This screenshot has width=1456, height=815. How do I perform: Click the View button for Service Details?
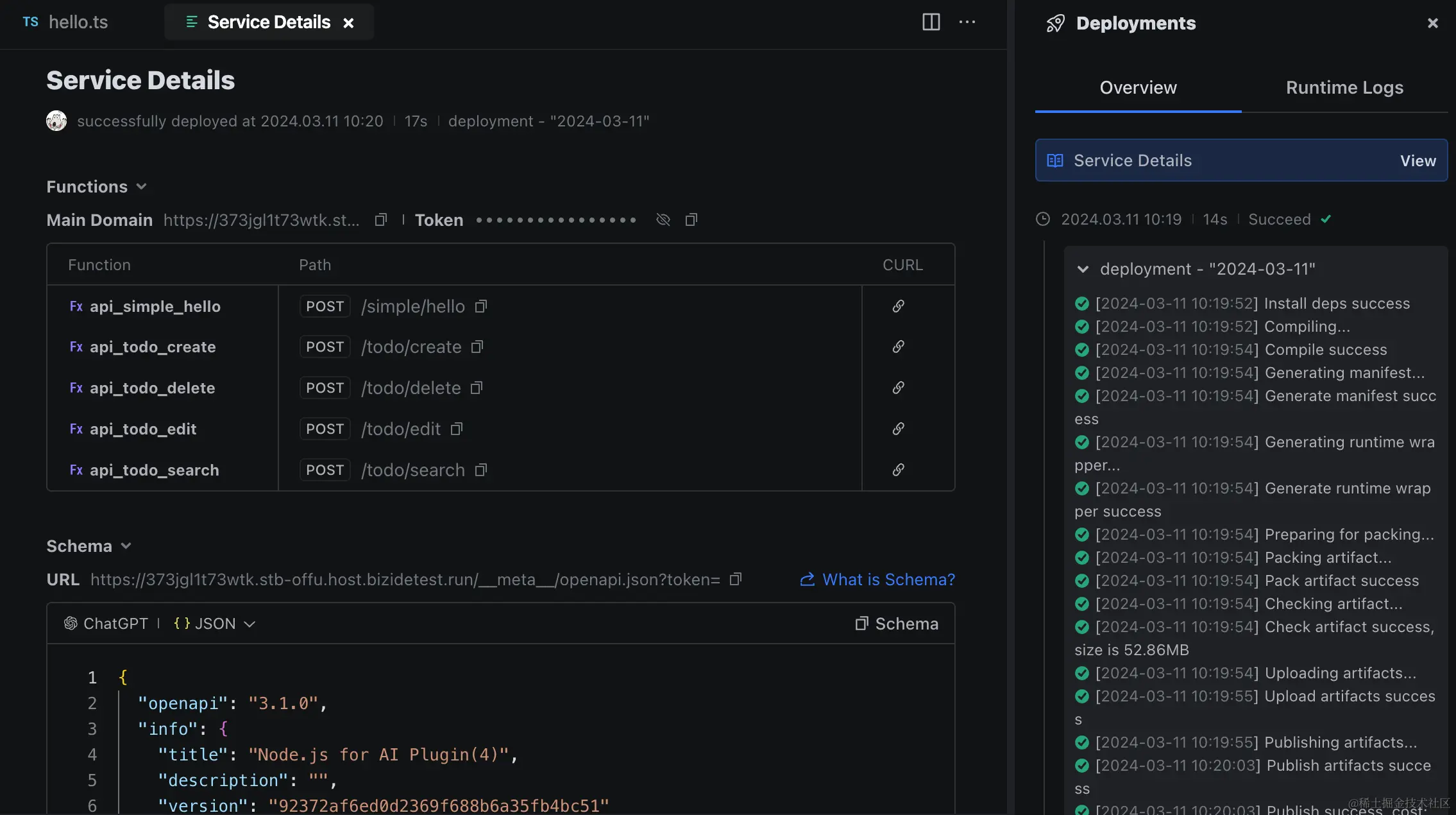pyautogui.click(x=1417, y=160)
